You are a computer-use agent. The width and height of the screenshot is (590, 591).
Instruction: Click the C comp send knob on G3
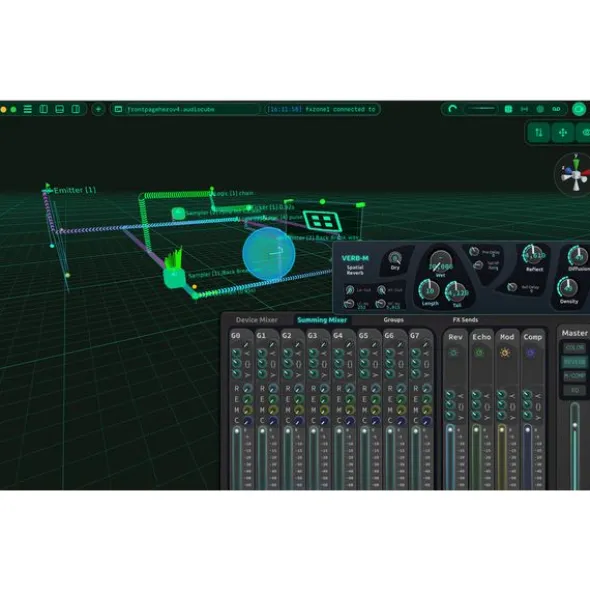coord(324,421)
